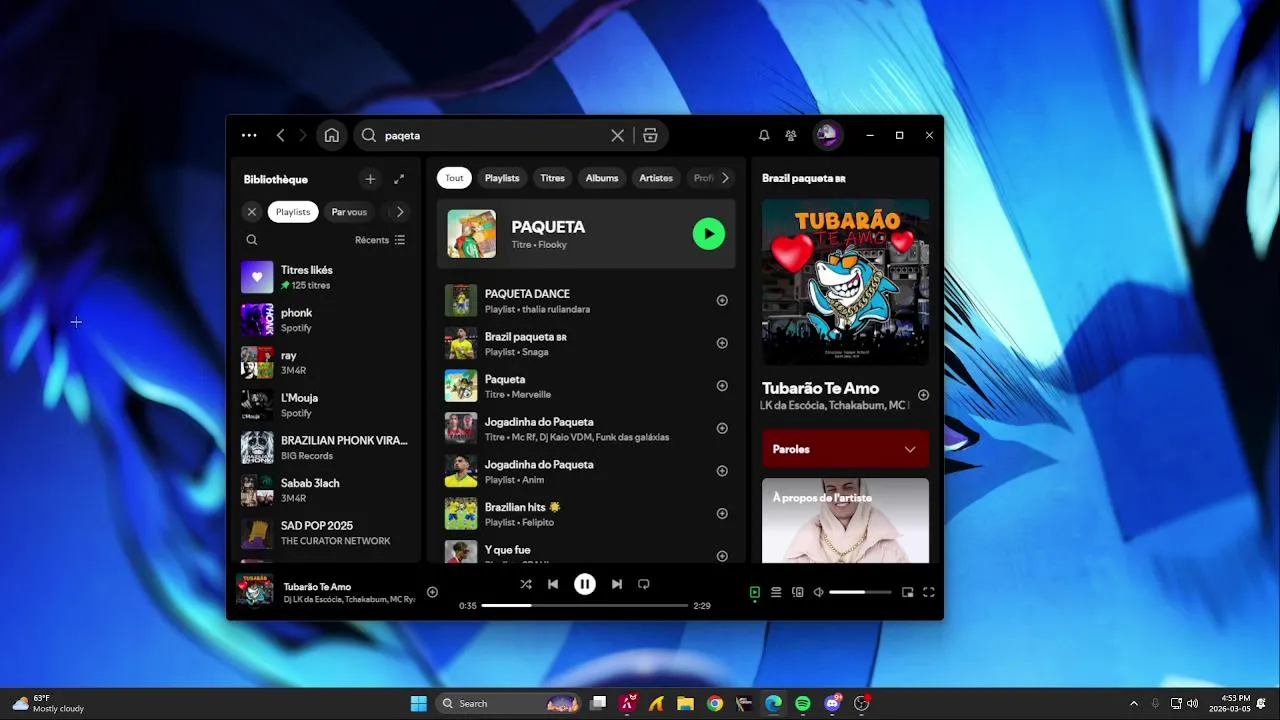Mute the volume
The width and height of the screenshot is (1280, 720).
(818, 592)
